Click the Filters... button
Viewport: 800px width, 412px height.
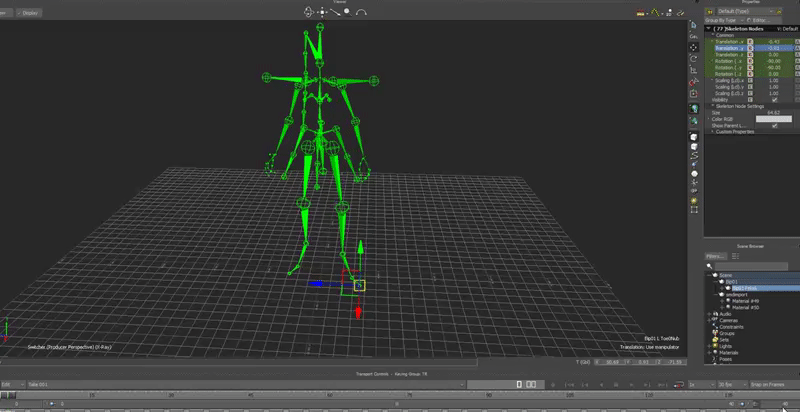[x=715, y=256]
